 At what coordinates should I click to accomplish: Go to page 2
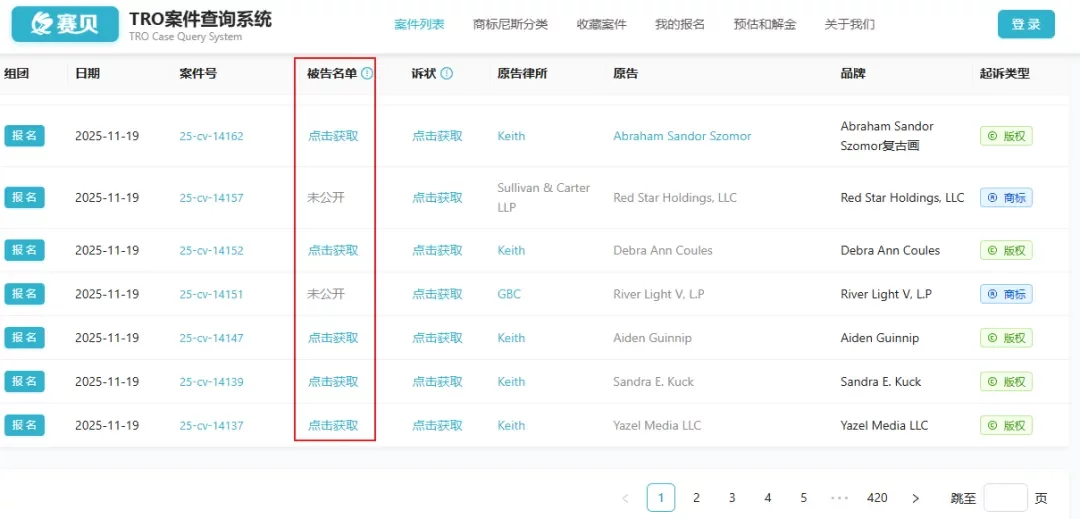pos(696,498)
